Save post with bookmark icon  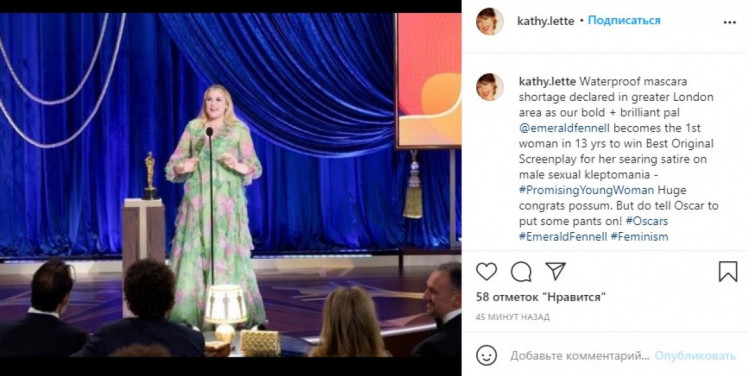pos(728,272)
